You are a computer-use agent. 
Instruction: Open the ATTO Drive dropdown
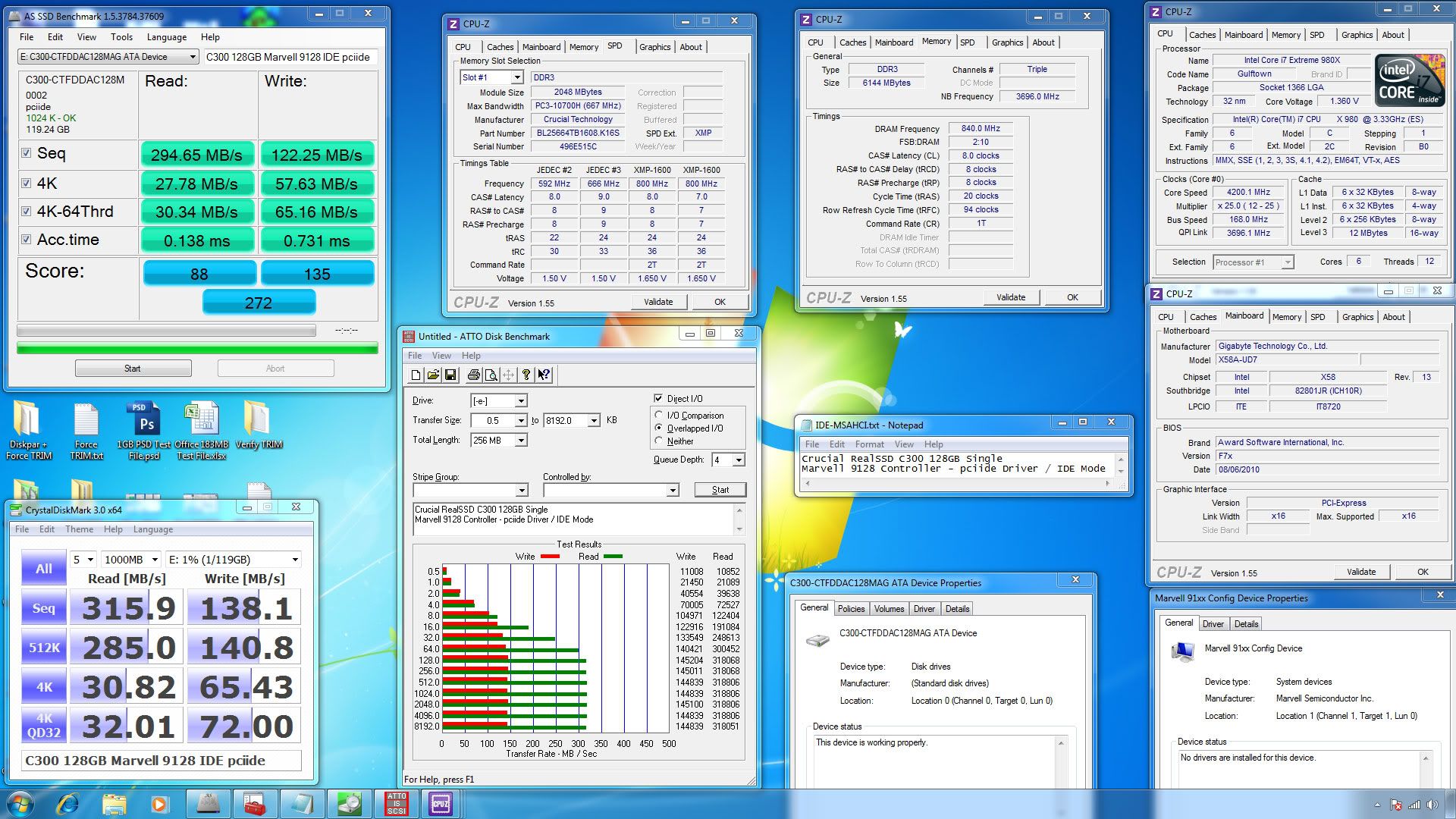[521, 400]
